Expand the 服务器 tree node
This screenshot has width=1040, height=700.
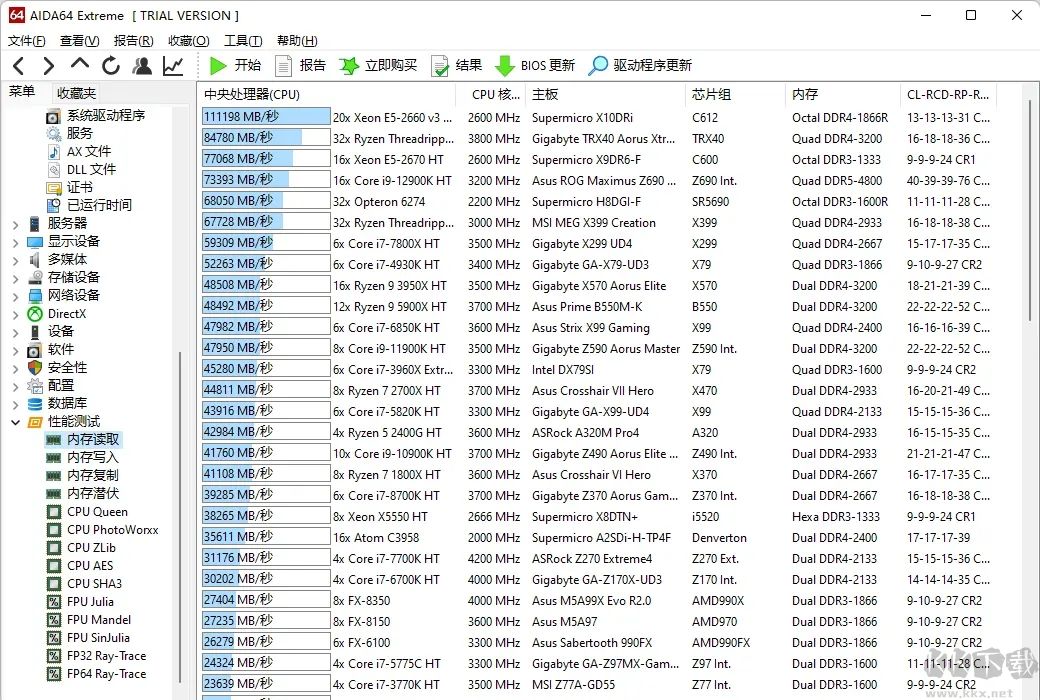tap(15, 224)
